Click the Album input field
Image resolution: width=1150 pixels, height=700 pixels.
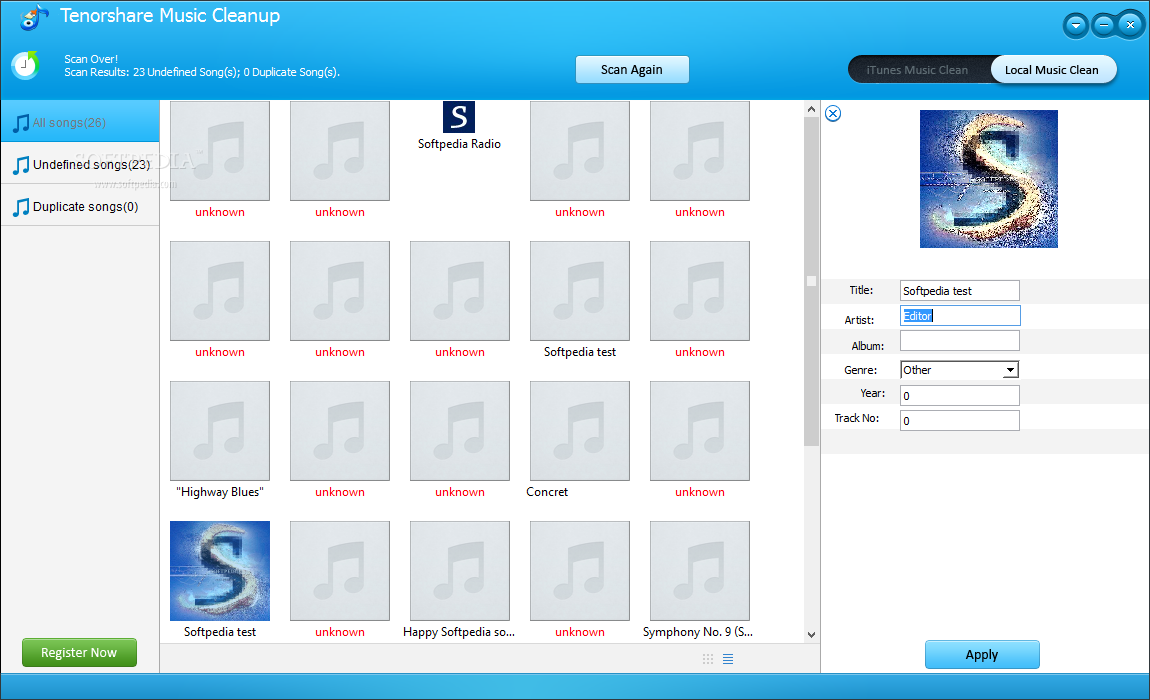tap(959, 340)
